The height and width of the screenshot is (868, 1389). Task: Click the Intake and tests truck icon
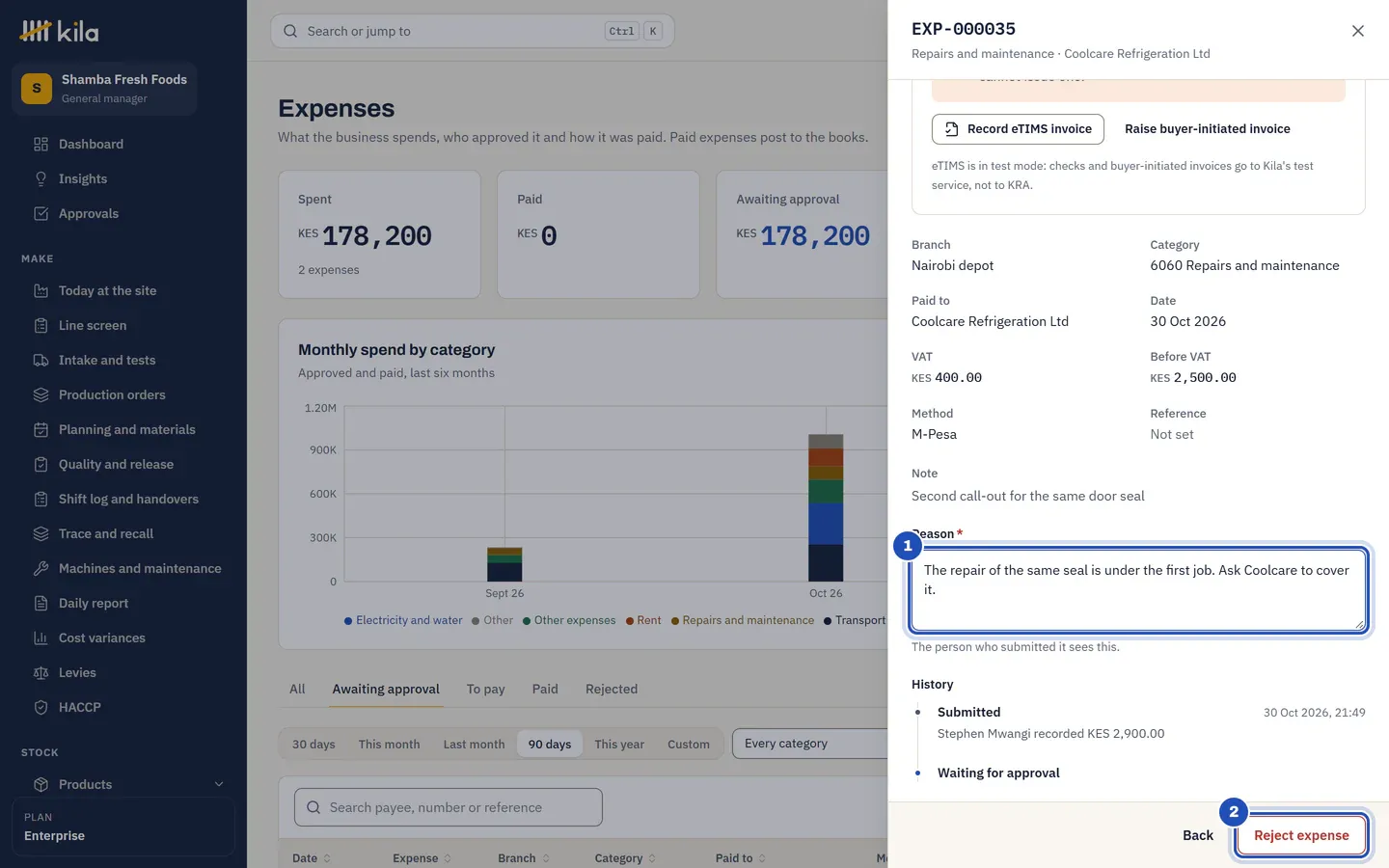coord(41,360)
